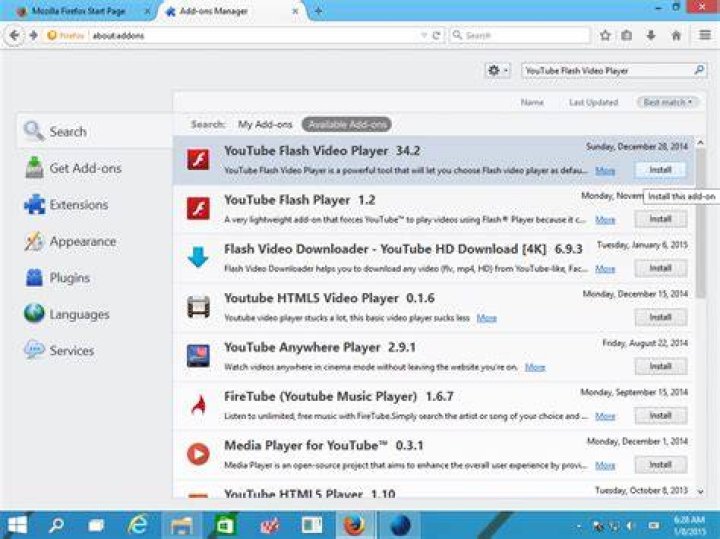Reload the page with the refresh icon
This screenshot has width=720, height=539.
pyautogui.click(x=436, y=35)
